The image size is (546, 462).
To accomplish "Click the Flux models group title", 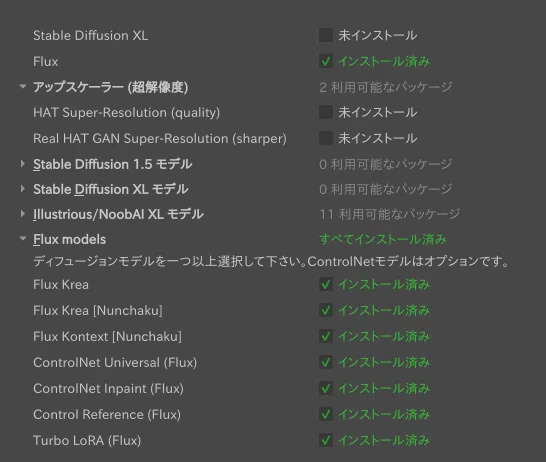I will click(70, 240).
